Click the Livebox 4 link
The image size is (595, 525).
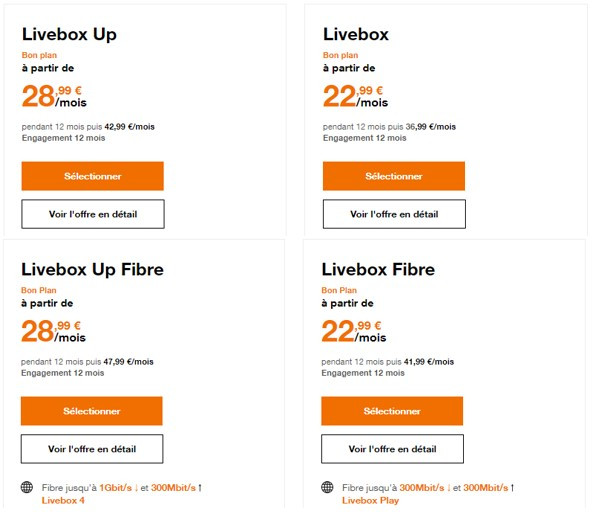tap(63, 500)
